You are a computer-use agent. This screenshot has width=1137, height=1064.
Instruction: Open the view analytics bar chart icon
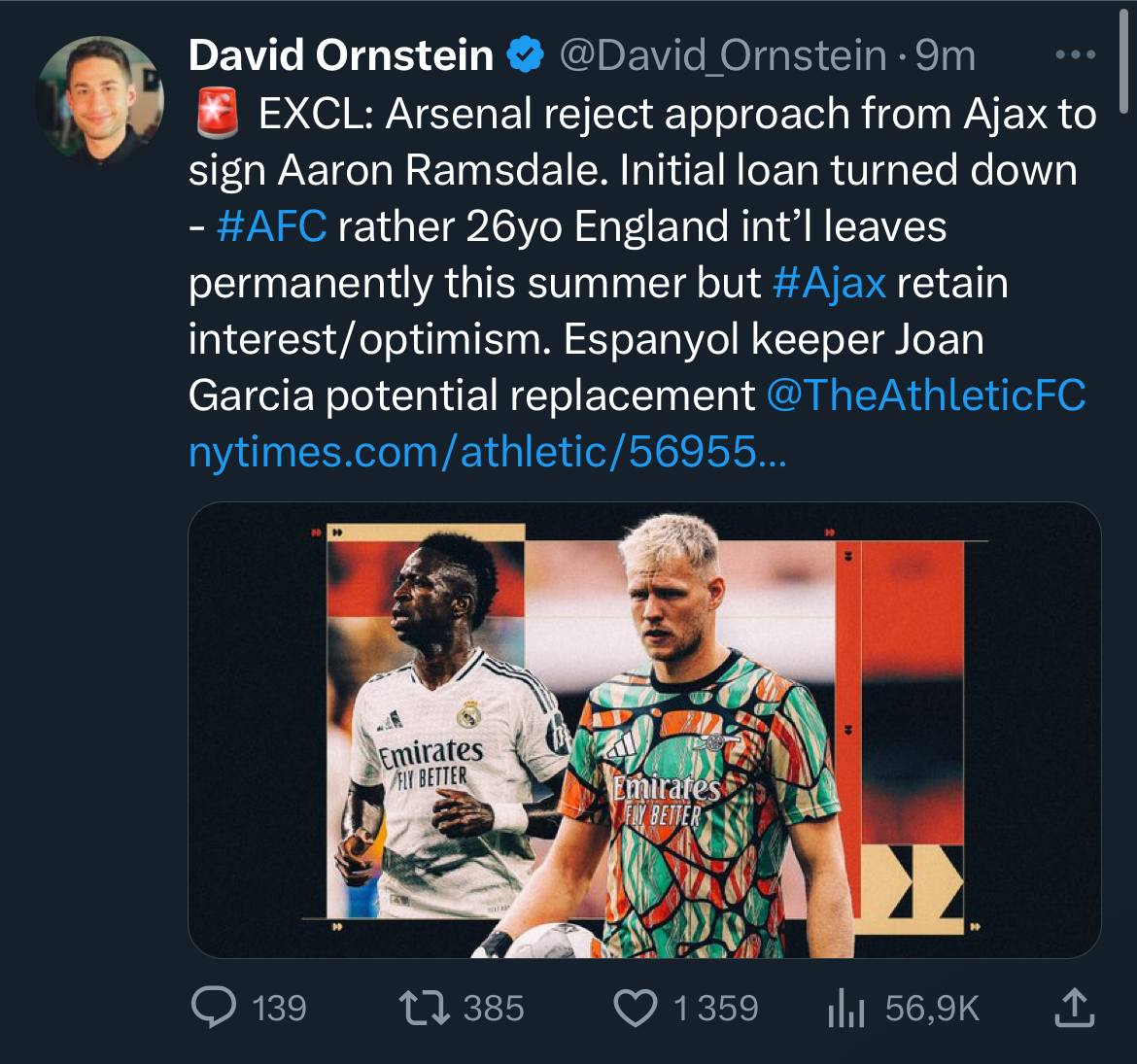(845, 1009)
